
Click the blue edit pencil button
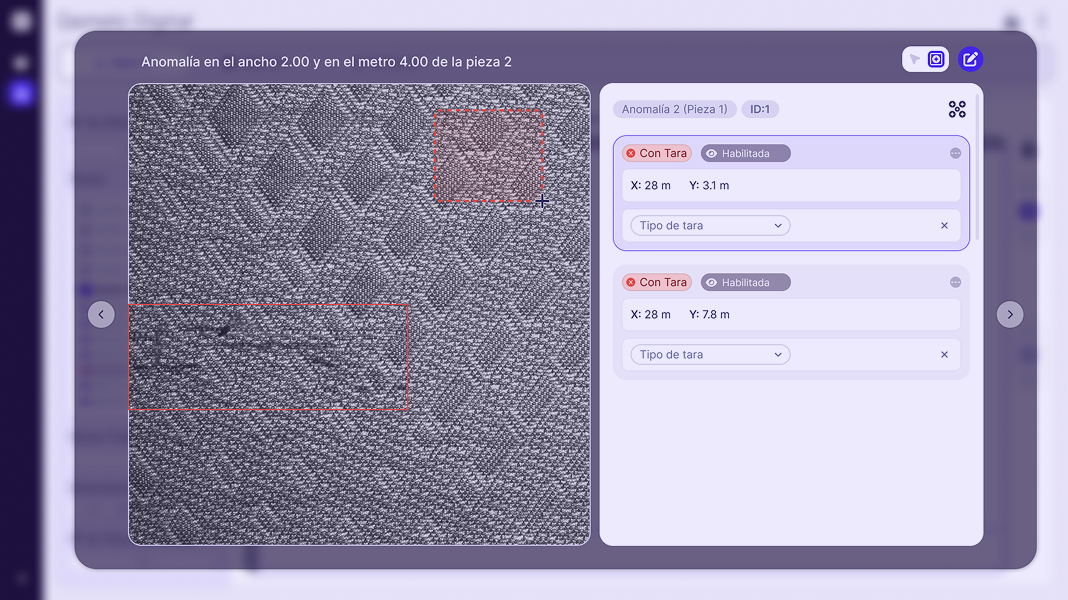coord(970,60)
